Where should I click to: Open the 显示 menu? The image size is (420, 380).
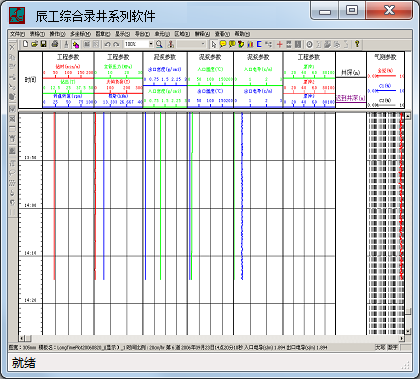[x=122, y=34]
